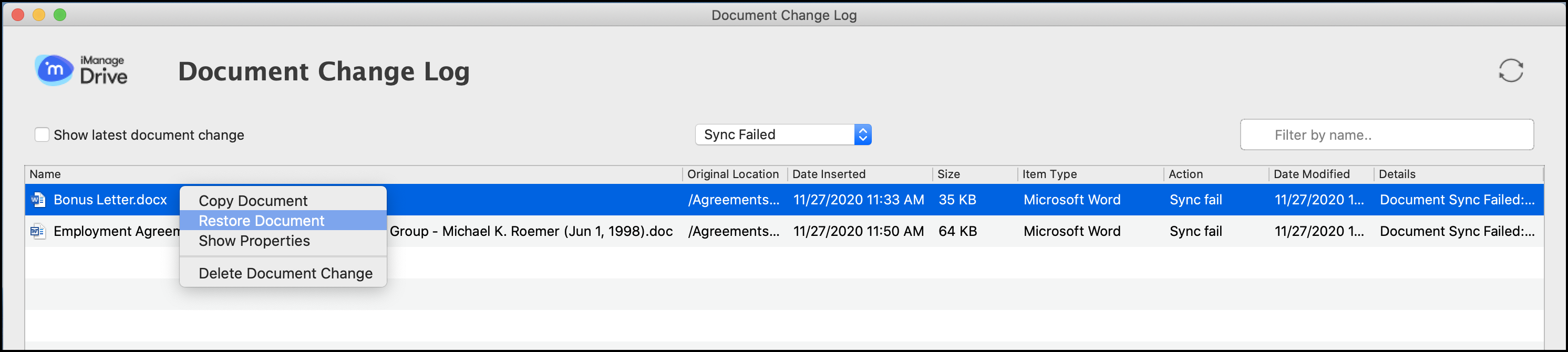
Task: Click the Size column header
Action: point(948,174)
